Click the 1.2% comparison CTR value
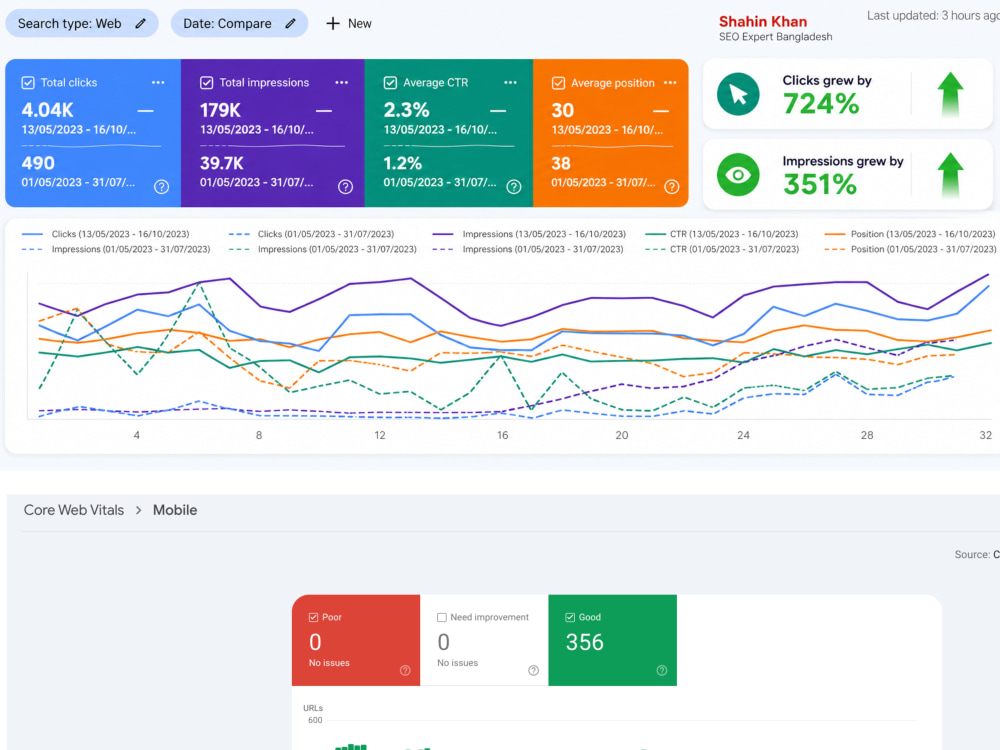Image resolution: width=1000 pixels, height=750 pixels. click(402, 163)
